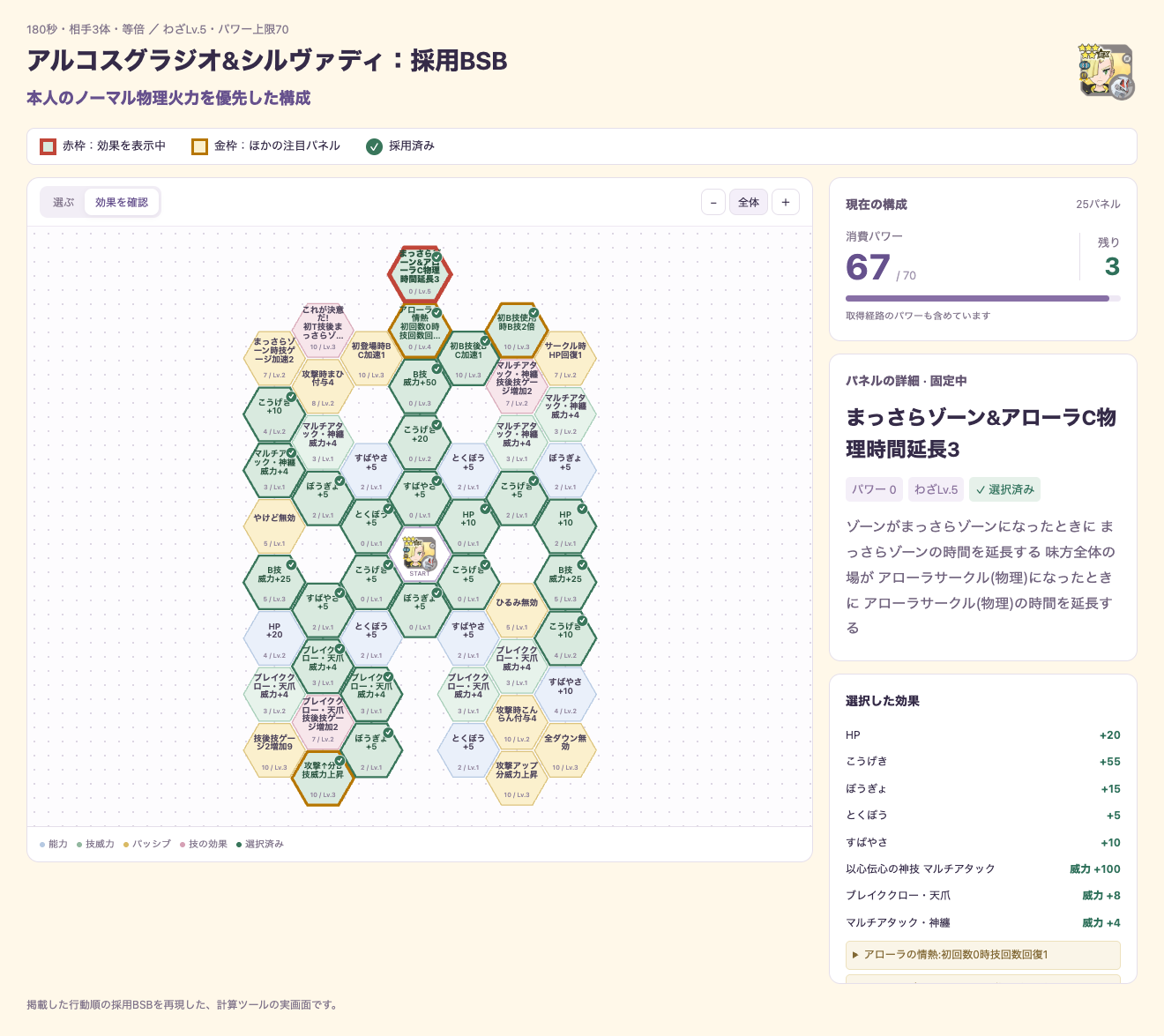The height and width of the screenshot is (1036, 1164).
Task: Select the red-framed まっさらゾーン&アローラC物理時間延長3 tile
Action: pos(420,275)
